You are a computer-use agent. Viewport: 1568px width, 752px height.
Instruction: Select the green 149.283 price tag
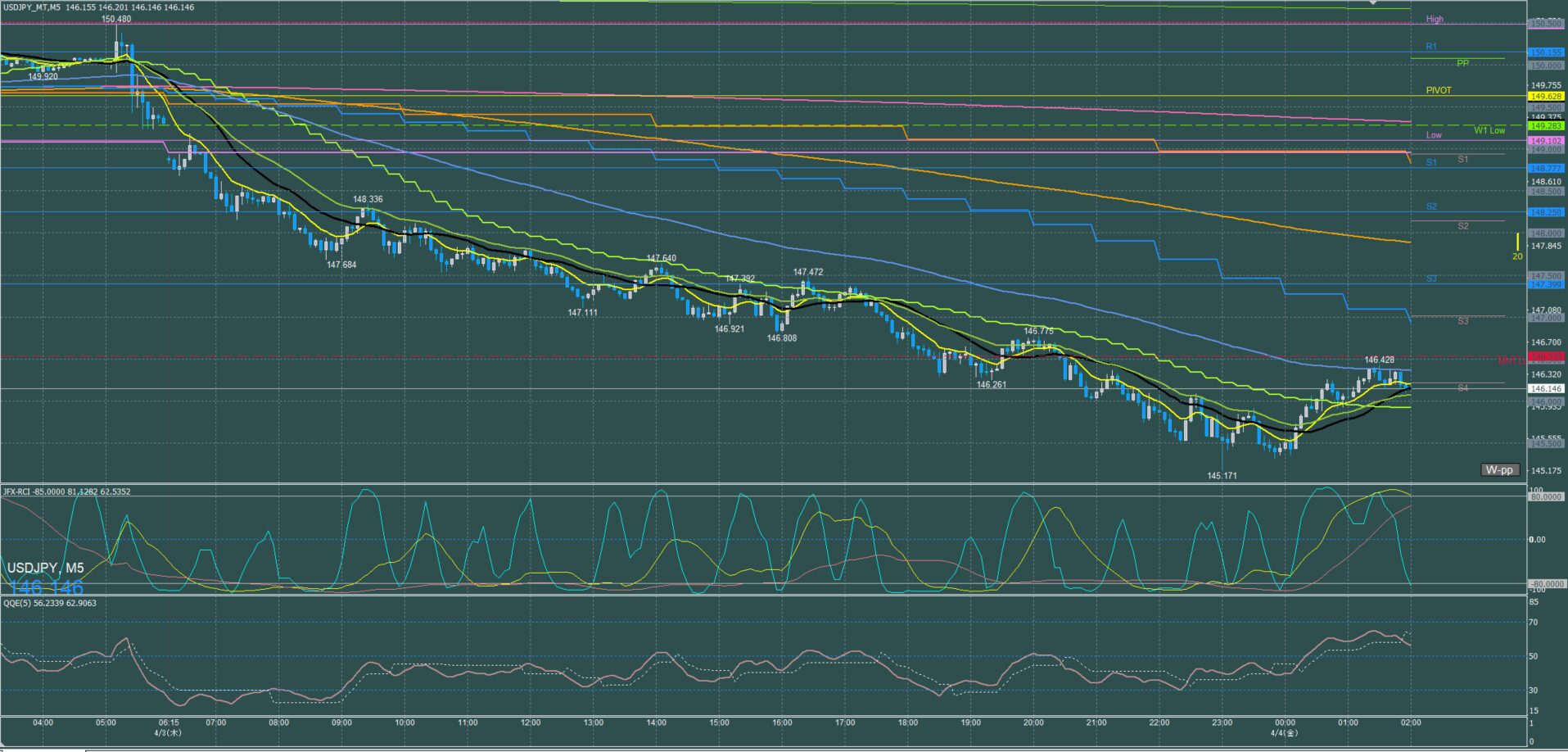click(x=1546, y=126)
